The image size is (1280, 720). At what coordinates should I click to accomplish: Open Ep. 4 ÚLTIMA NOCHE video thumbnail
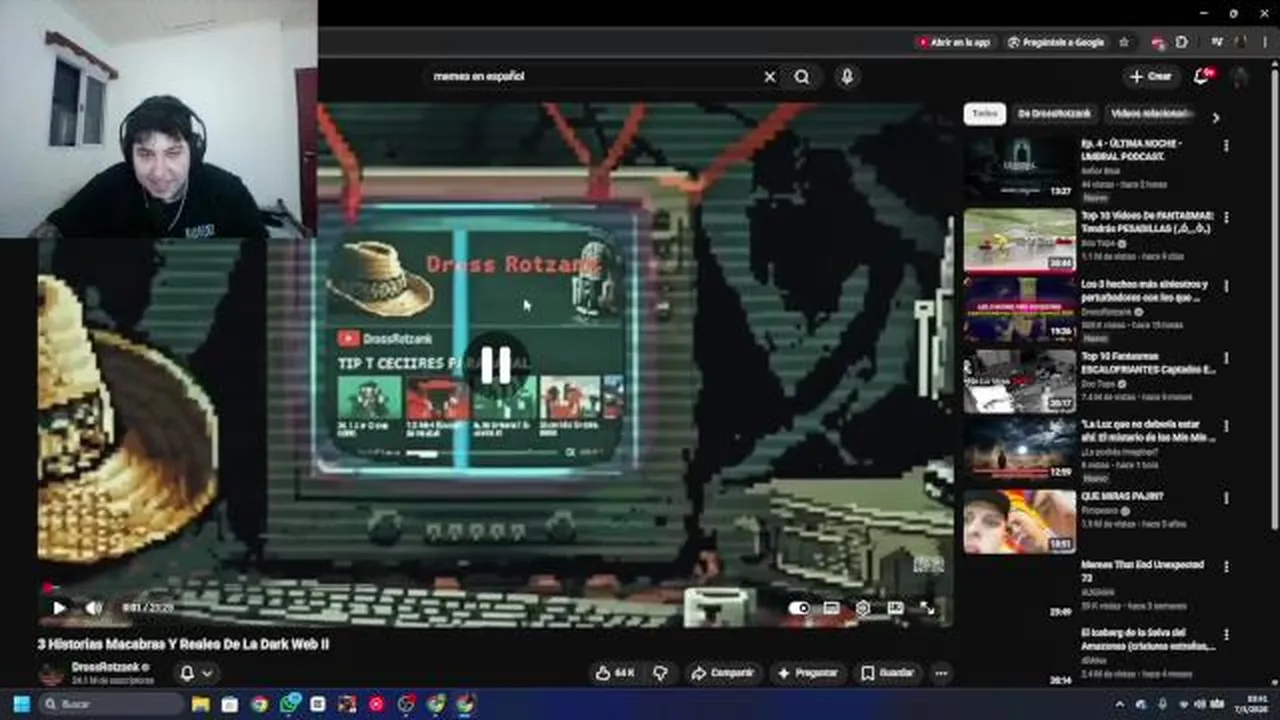point(1020,169)
